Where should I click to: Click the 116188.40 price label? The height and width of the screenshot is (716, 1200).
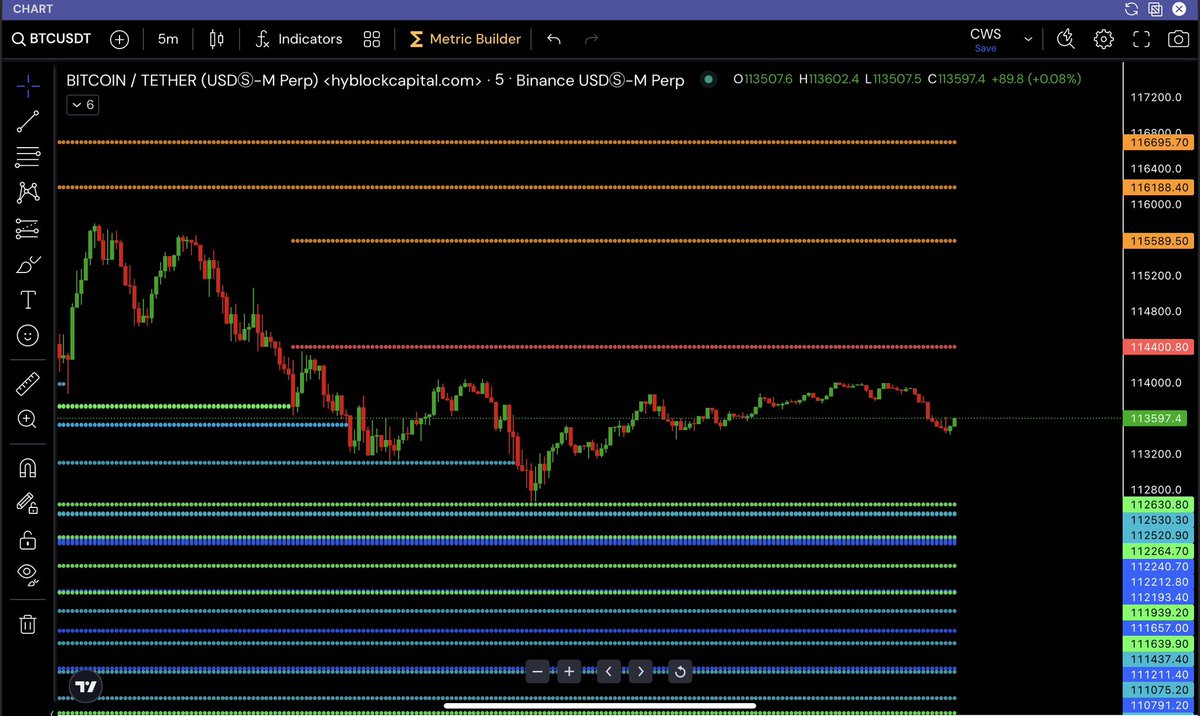pos(1159,187)
